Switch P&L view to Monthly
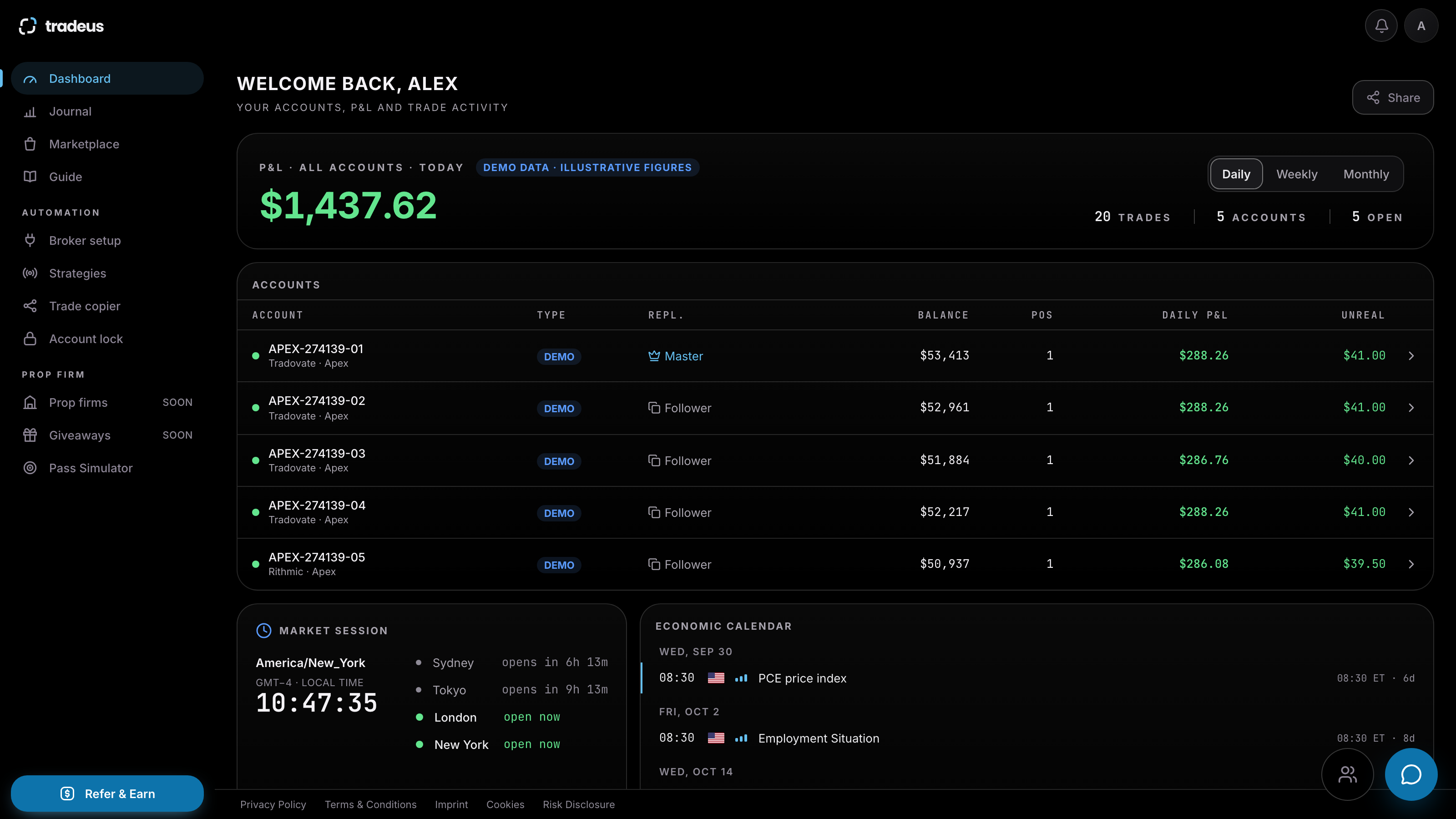This screenshot has width=1456, height=819. [x=1366, y=174]
